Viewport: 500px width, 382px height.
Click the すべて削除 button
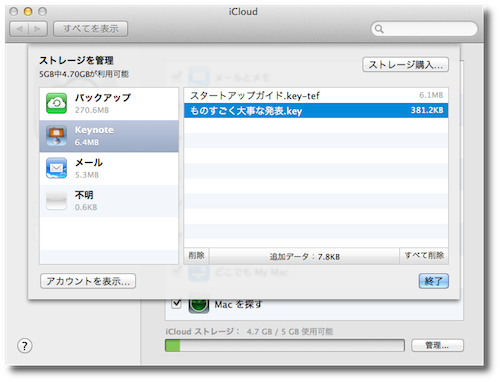424,256
